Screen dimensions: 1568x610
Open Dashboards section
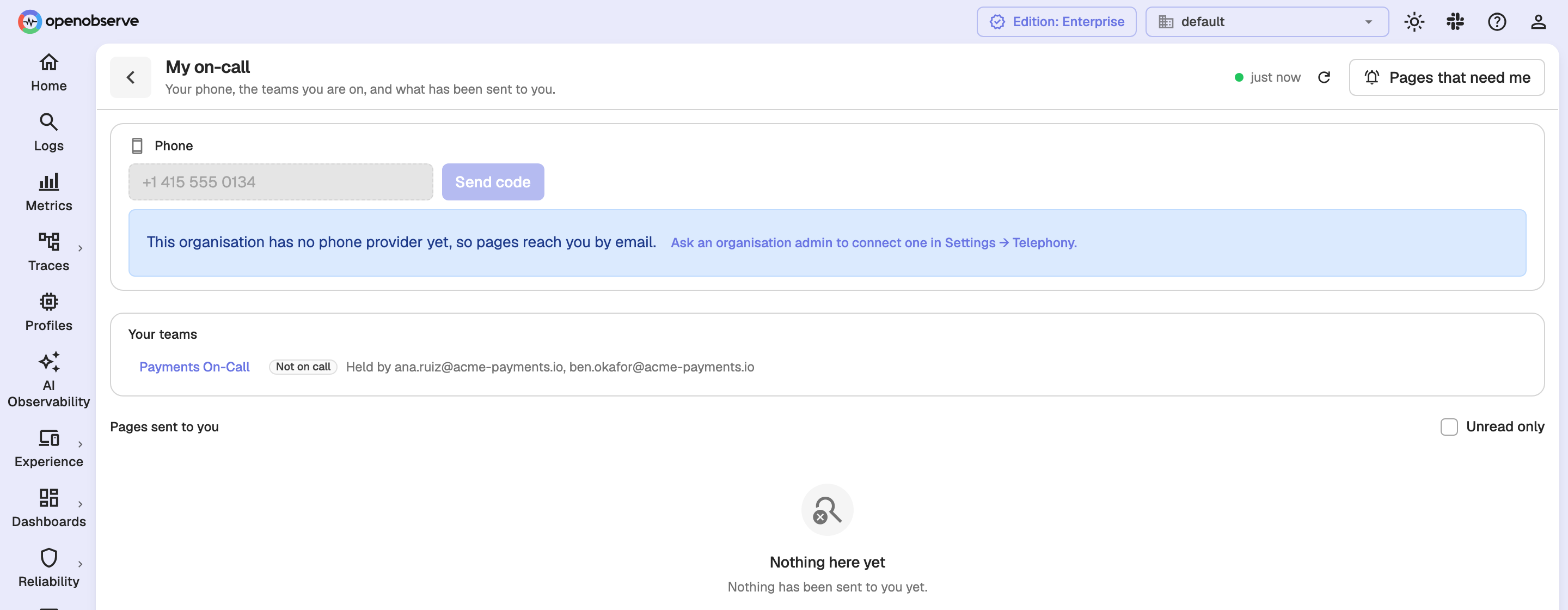[x=48, y=508]
